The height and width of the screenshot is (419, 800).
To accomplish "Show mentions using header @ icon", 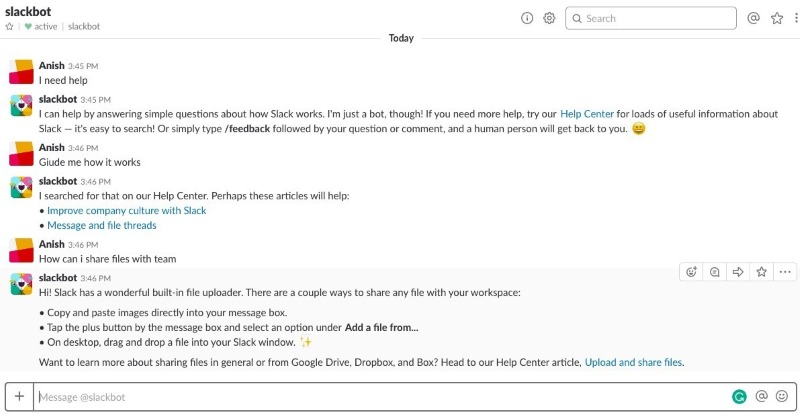I will [754, 18].
